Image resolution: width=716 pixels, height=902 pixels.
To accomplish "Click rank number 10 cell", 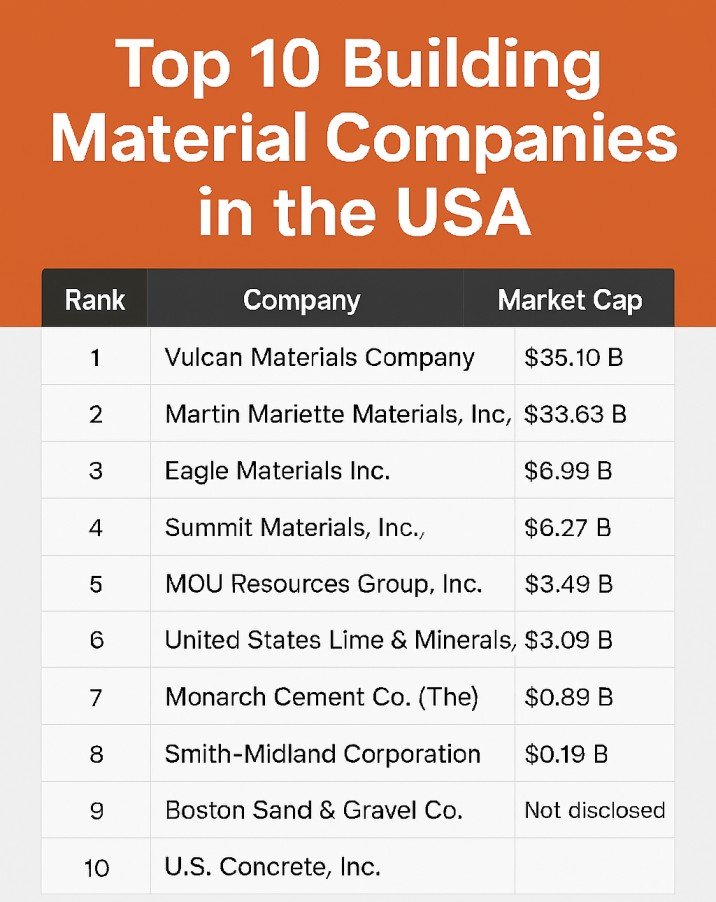I will 96,867.
